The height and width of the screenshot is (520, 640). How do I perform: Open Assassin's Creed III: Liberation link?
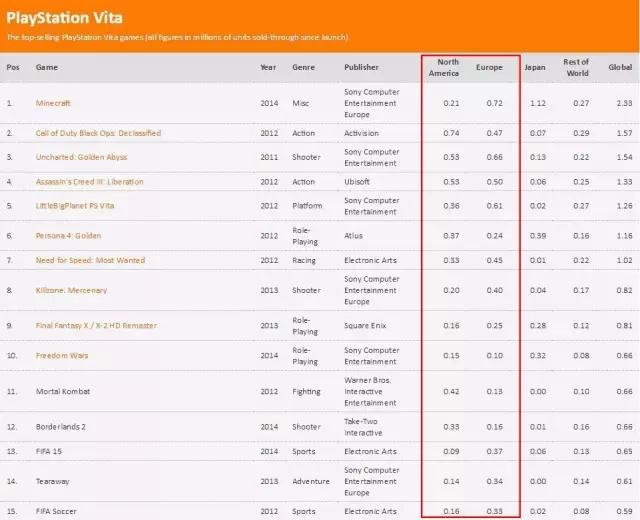pyautogui.click(x=89, y=182)
